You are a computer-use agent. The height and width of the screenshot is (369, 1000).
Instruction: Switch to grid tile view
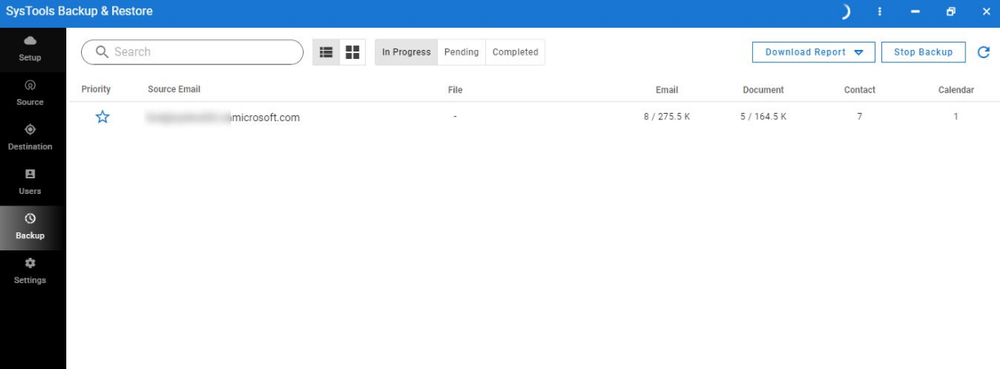pyautogui.click(x=353, y=52)
